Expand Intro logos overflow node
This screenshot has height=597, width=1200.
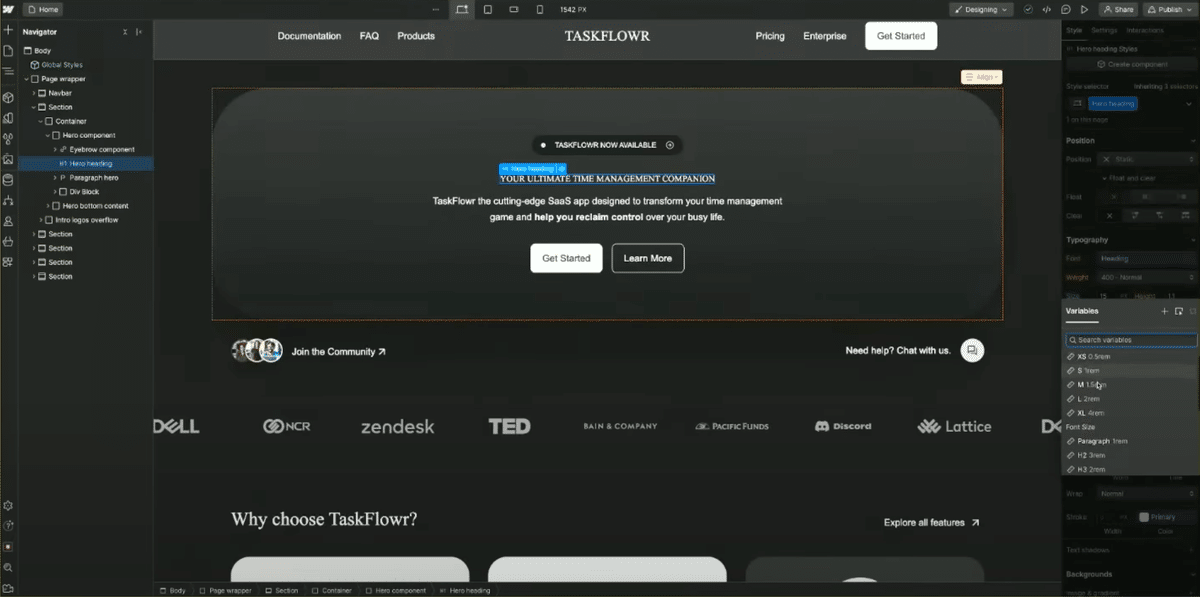(x=41, y=220)
